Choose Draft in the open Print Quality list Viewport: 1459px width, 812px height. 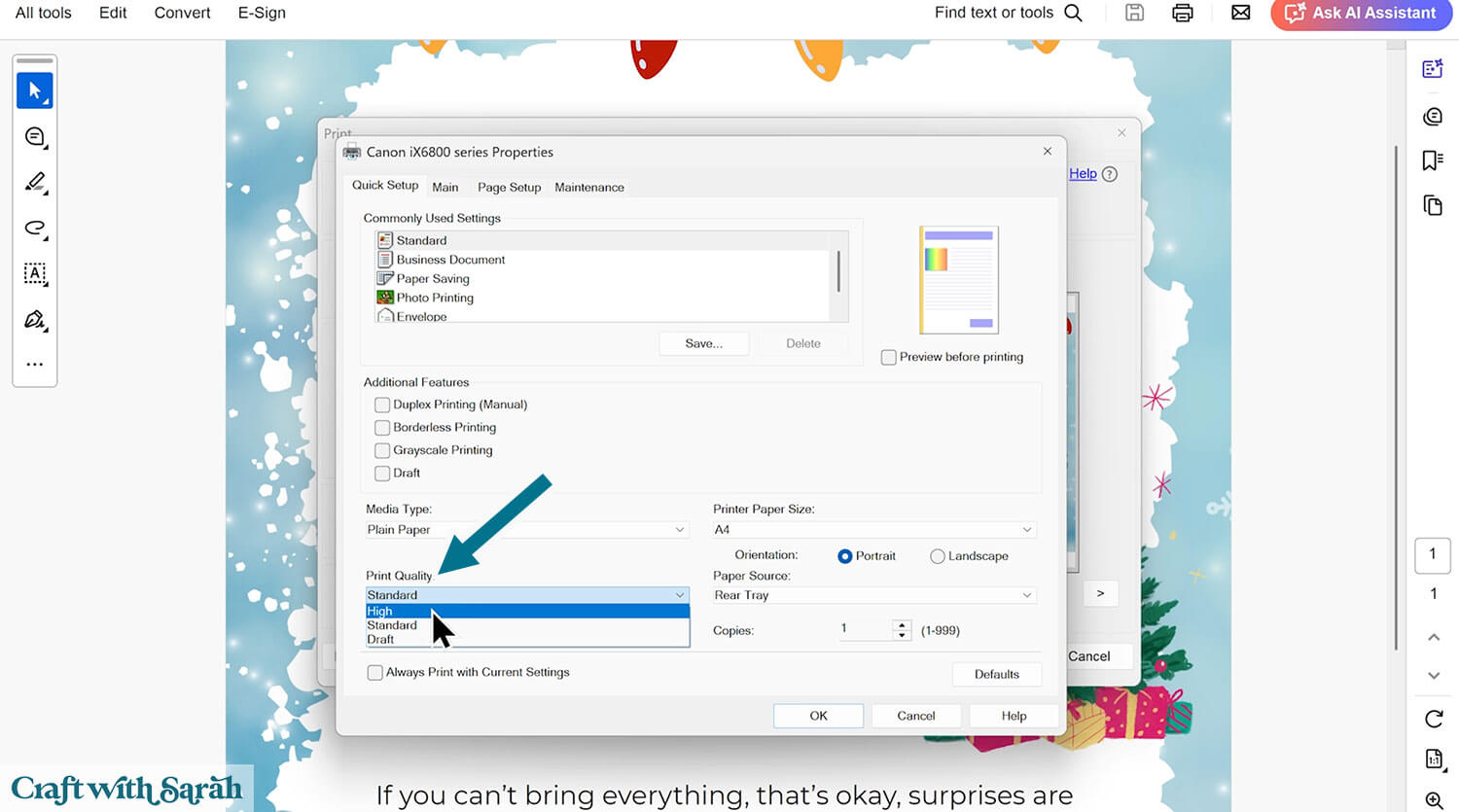[x=527, y=639]
